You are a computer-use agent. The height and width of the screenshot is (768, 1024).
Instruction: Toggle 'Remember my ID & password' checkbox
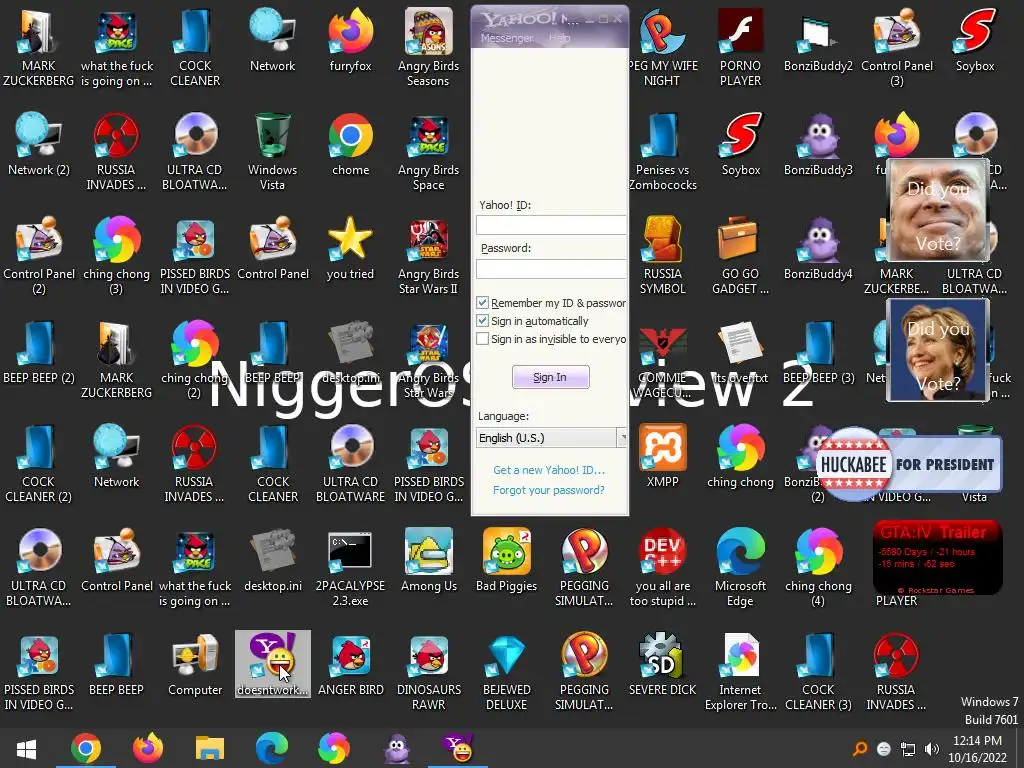[x=483, y=302]
